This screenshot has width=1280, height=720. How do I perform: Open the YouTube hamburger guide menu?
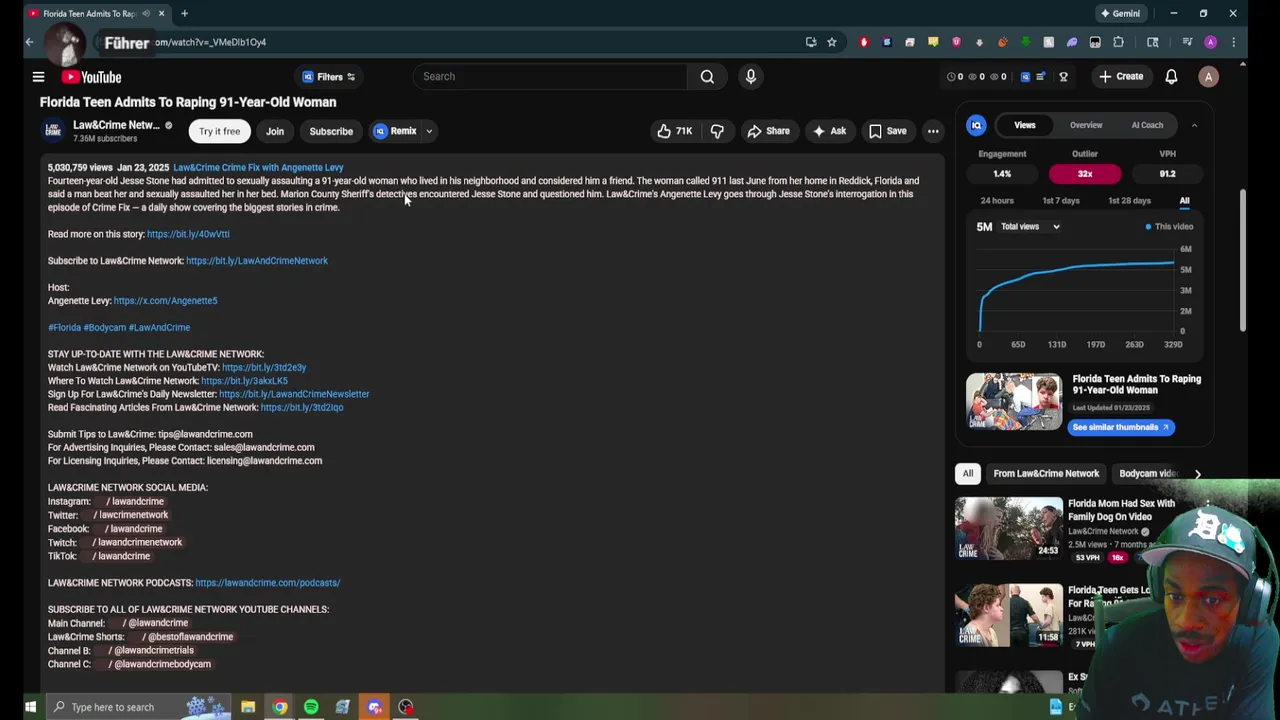click(x=38, y=77)
